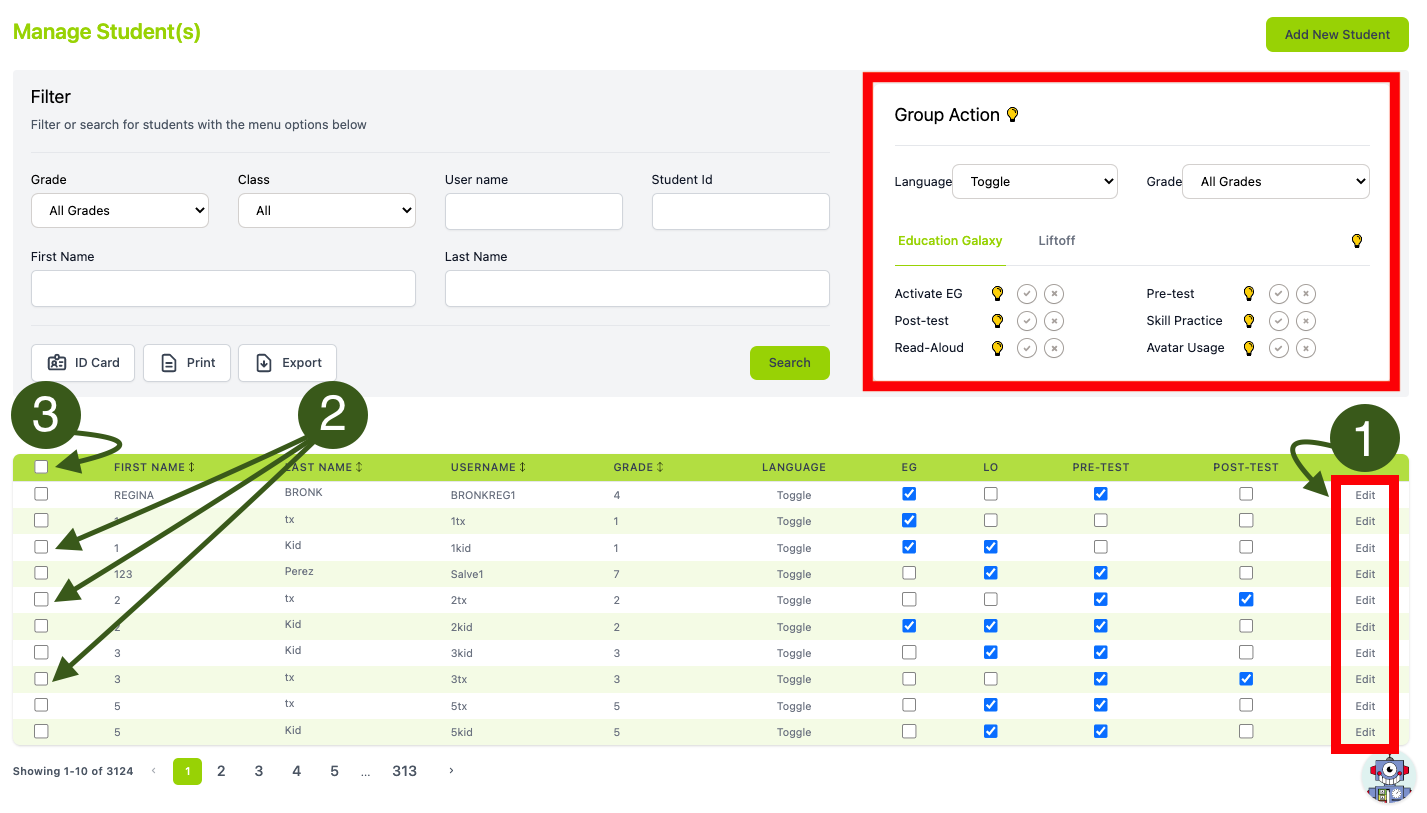This screenshot has width=1427, height=813.
Task: Check LO for username 1tx
Action: [990, 520]
